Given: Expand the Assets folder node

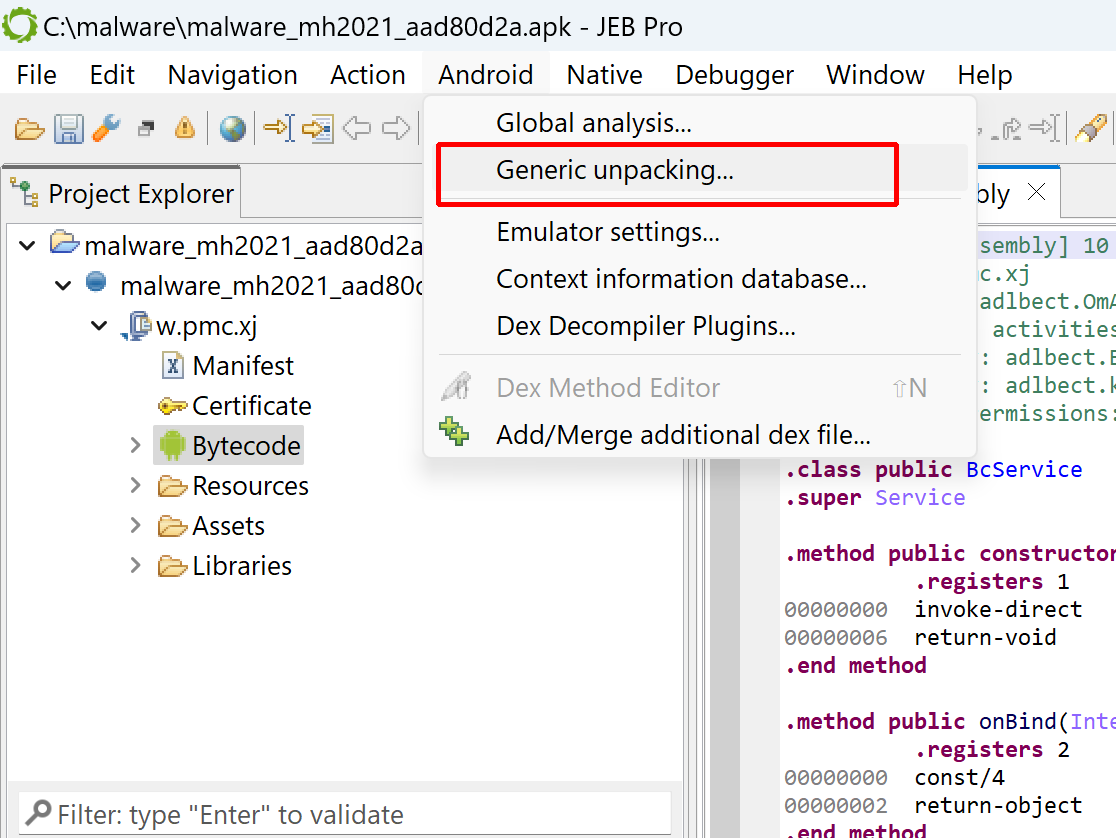Looking at the screenshot, I should (136, 525).
